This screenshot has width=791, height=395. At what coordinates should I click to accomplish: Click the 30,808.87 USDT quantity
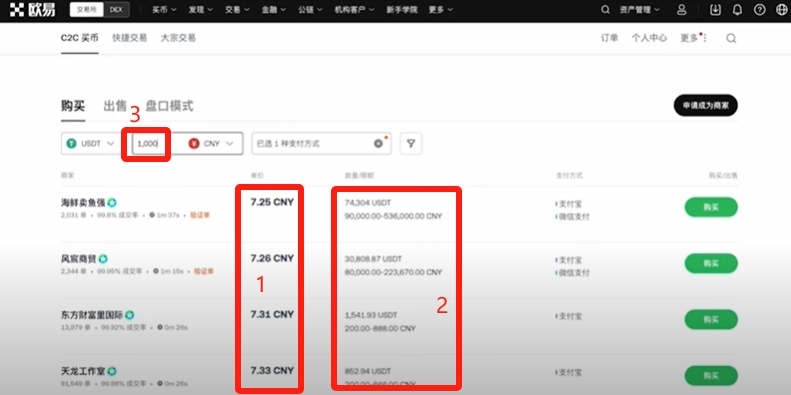pyautogui.click(x=373, y=259)
